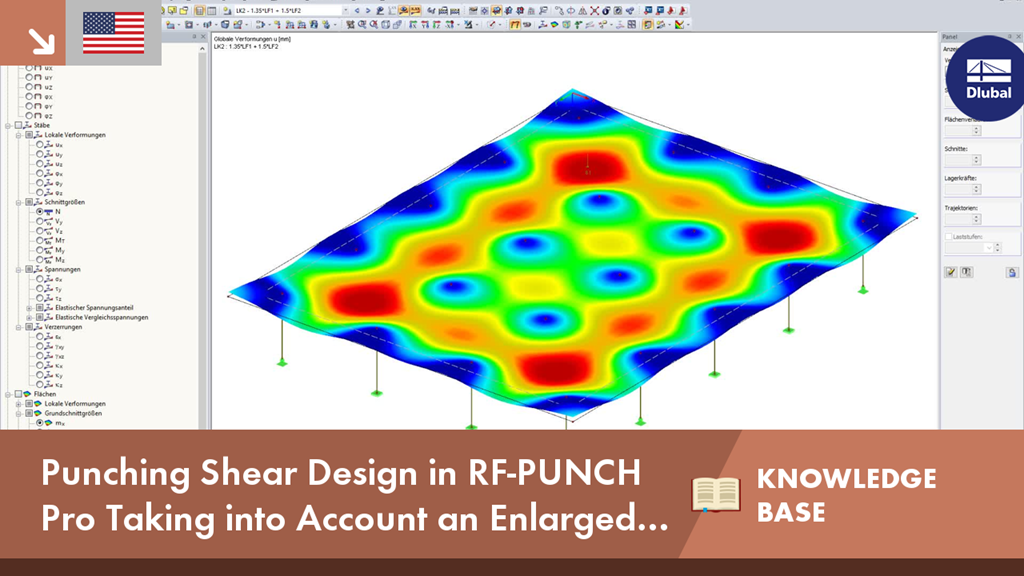Screen dimensions: 1024x576
Task: Click the highlighted show results icon
Action: (x=404, y=10)
